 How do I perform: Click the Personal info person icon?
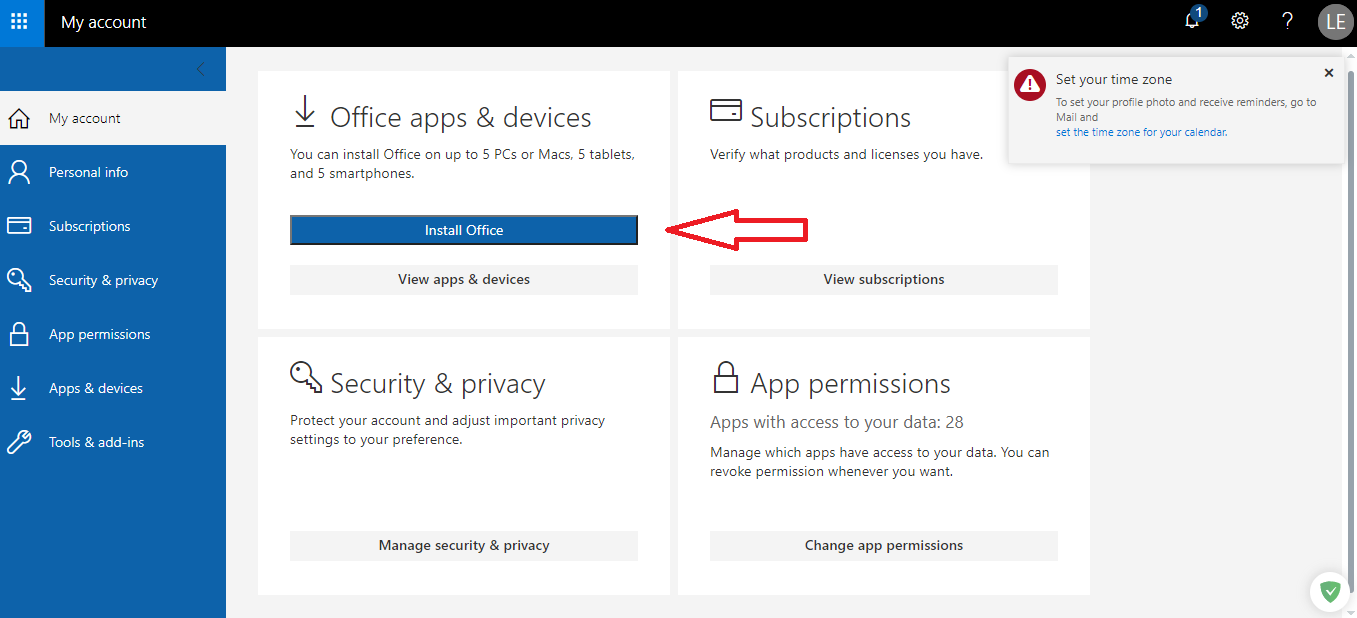(x=19, y=172)
